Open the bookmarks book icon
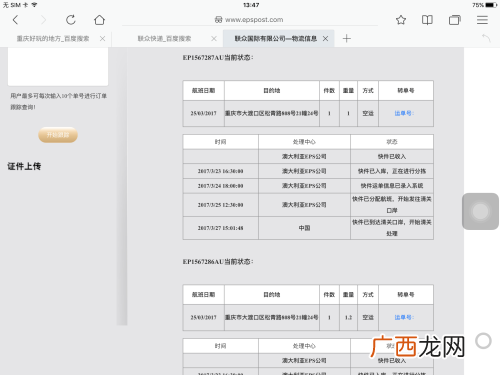This screenshot has height=375, width=500. (427, 20)
